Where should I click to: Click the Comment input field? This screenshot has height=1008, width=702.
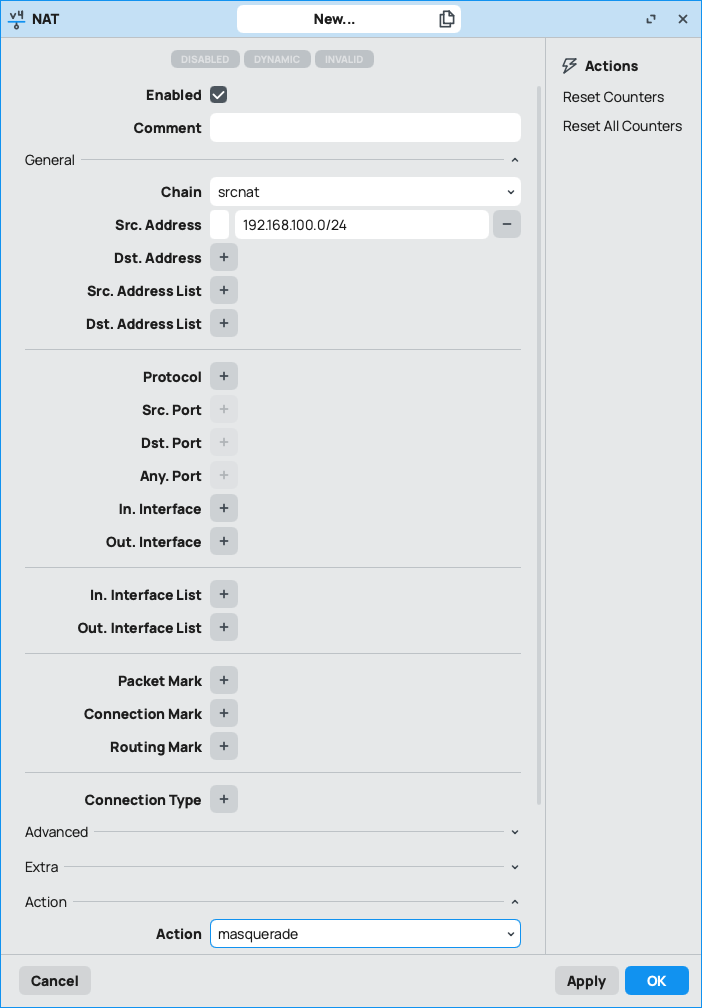[365, 127]
